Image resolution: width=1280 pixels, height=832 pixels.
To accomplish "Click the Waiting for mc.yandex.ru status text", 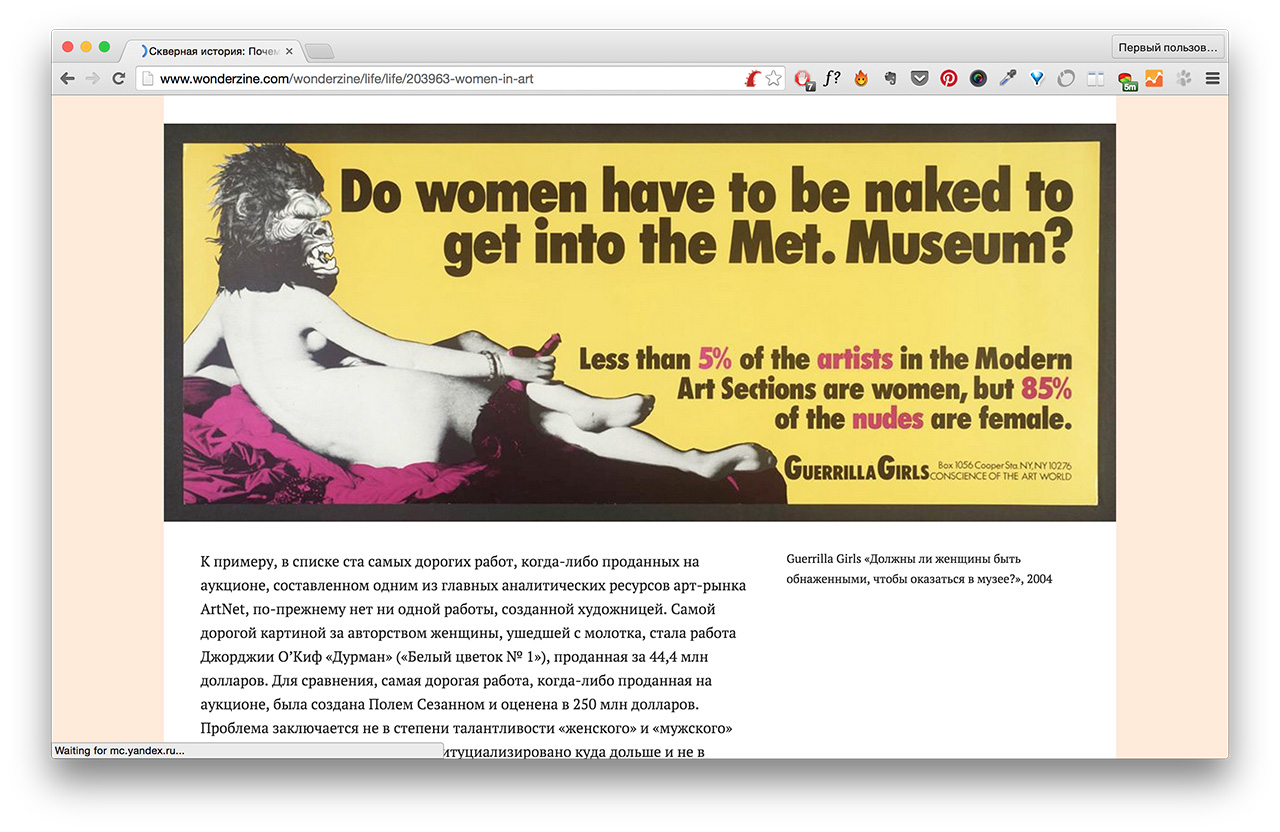I will [119, 750].
